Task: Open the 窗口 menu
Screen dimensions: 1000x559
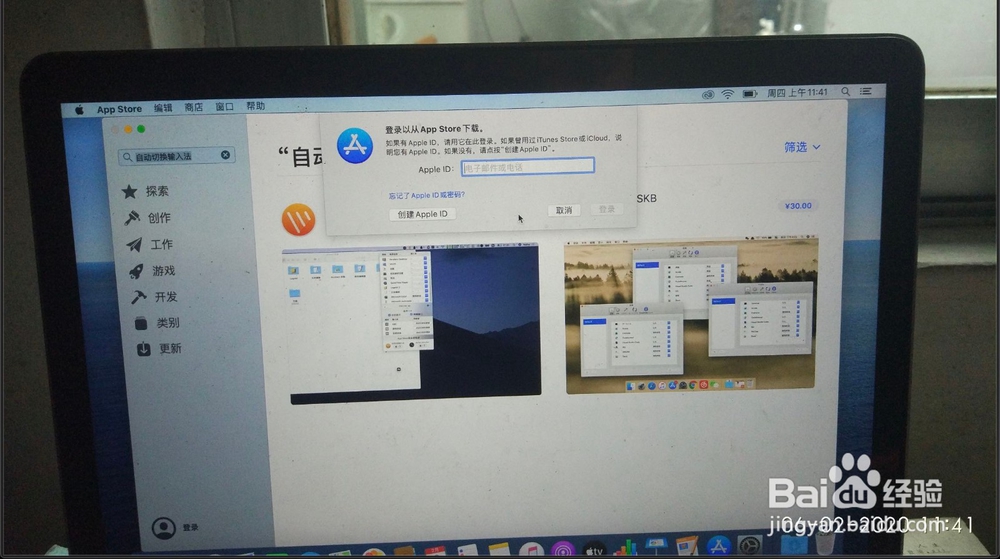Action: click(x=224, y=106)
